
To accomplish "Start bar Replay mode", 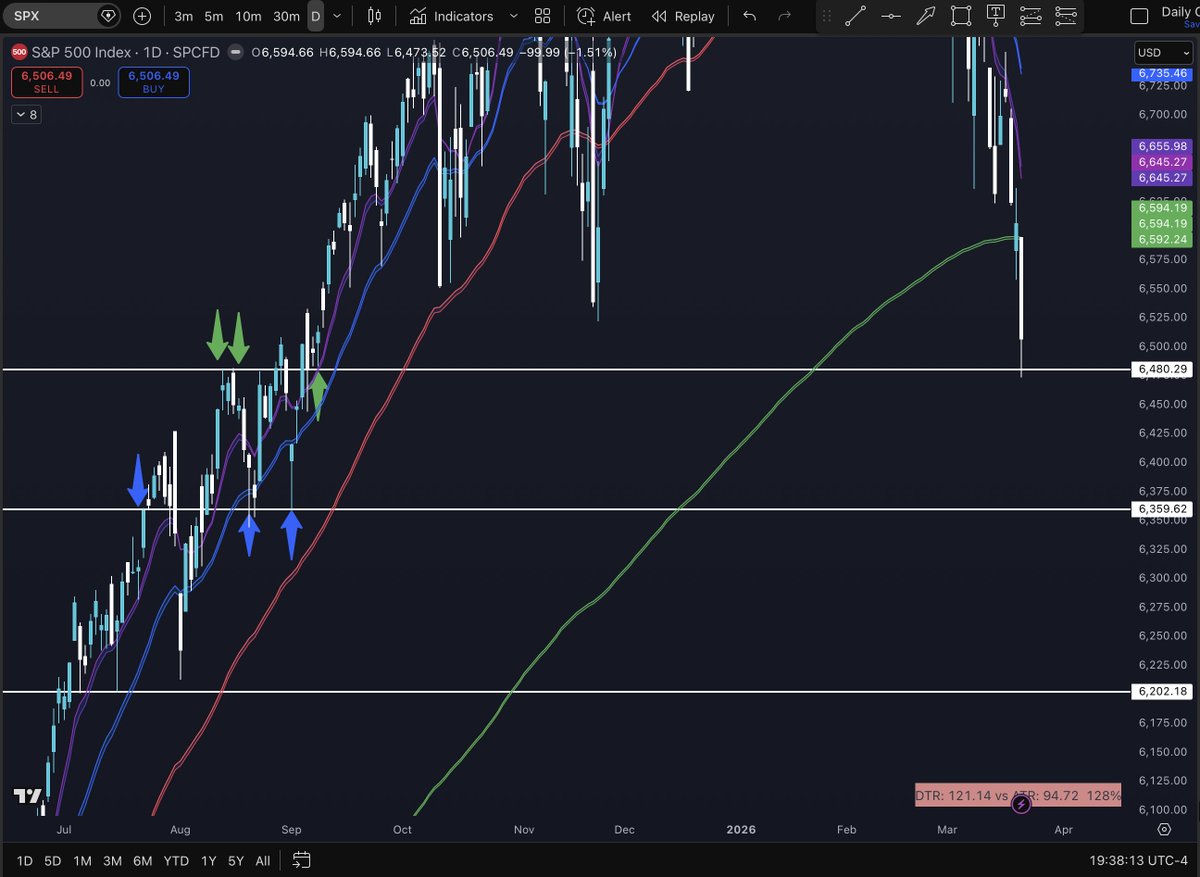I will tap(683, 16).
